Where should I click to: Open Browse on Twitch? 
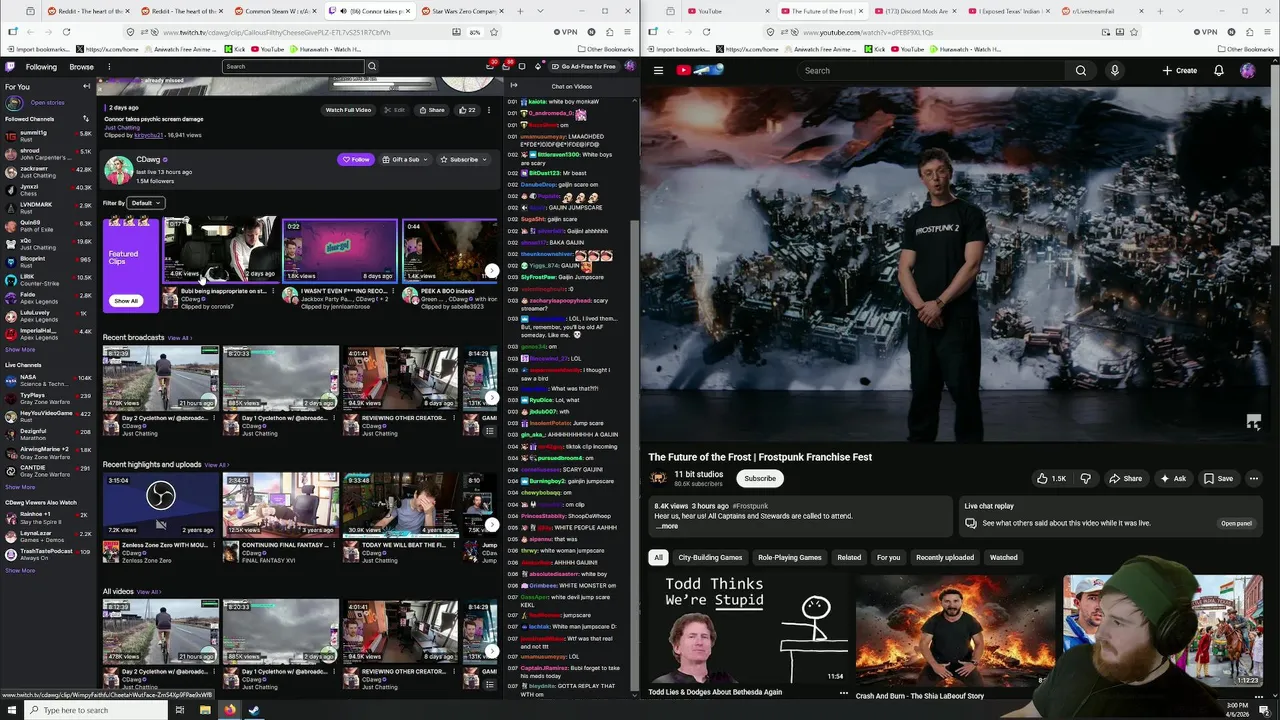pos(81,67)
